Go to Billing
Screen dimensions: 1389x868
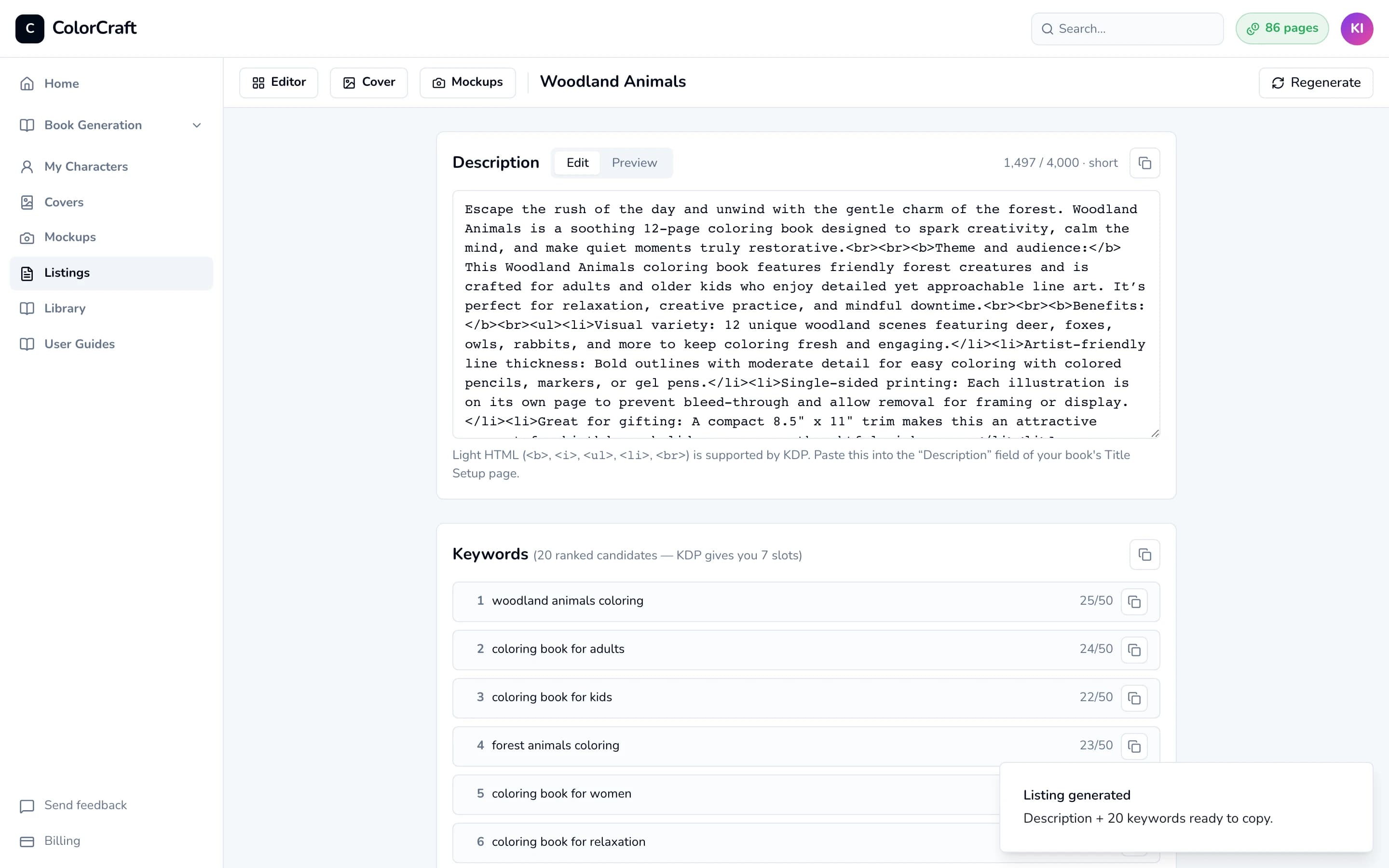pyautogui.click(x=111, y=841)
